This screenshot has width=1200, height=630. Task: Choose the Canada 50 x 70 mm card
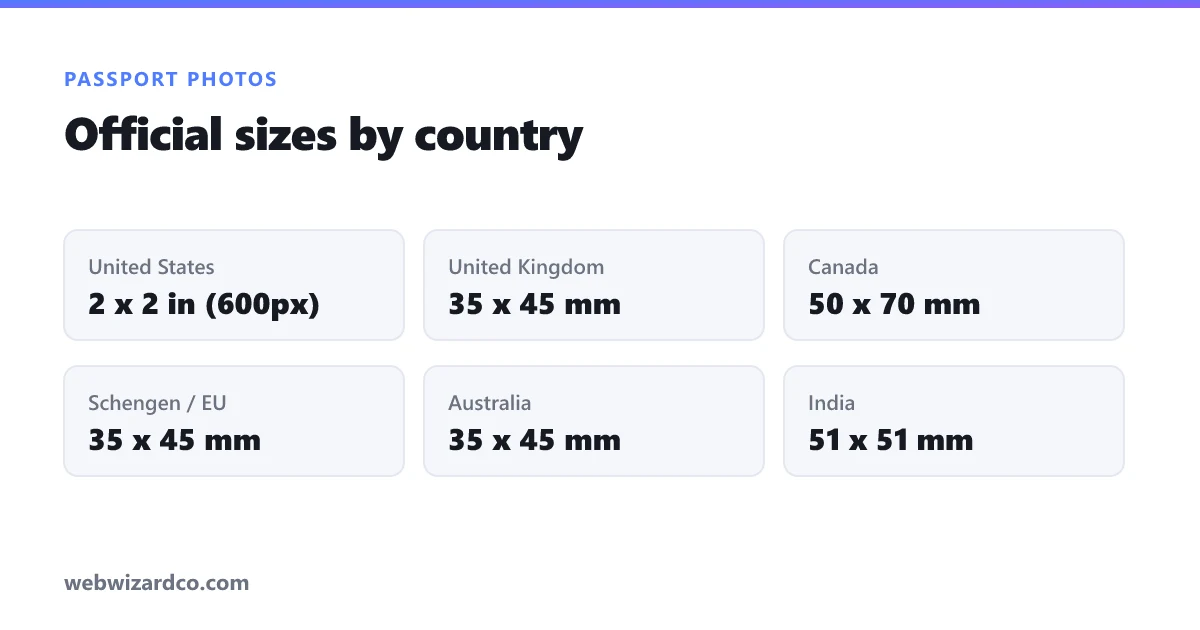954,285
